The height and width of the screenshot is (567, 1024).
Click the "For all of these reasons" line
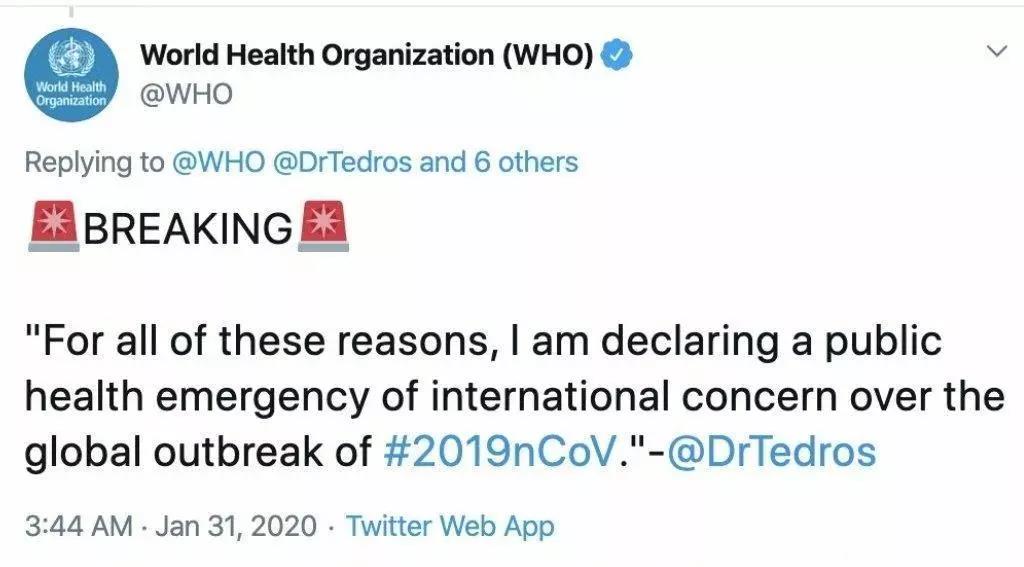coord(483,342)
